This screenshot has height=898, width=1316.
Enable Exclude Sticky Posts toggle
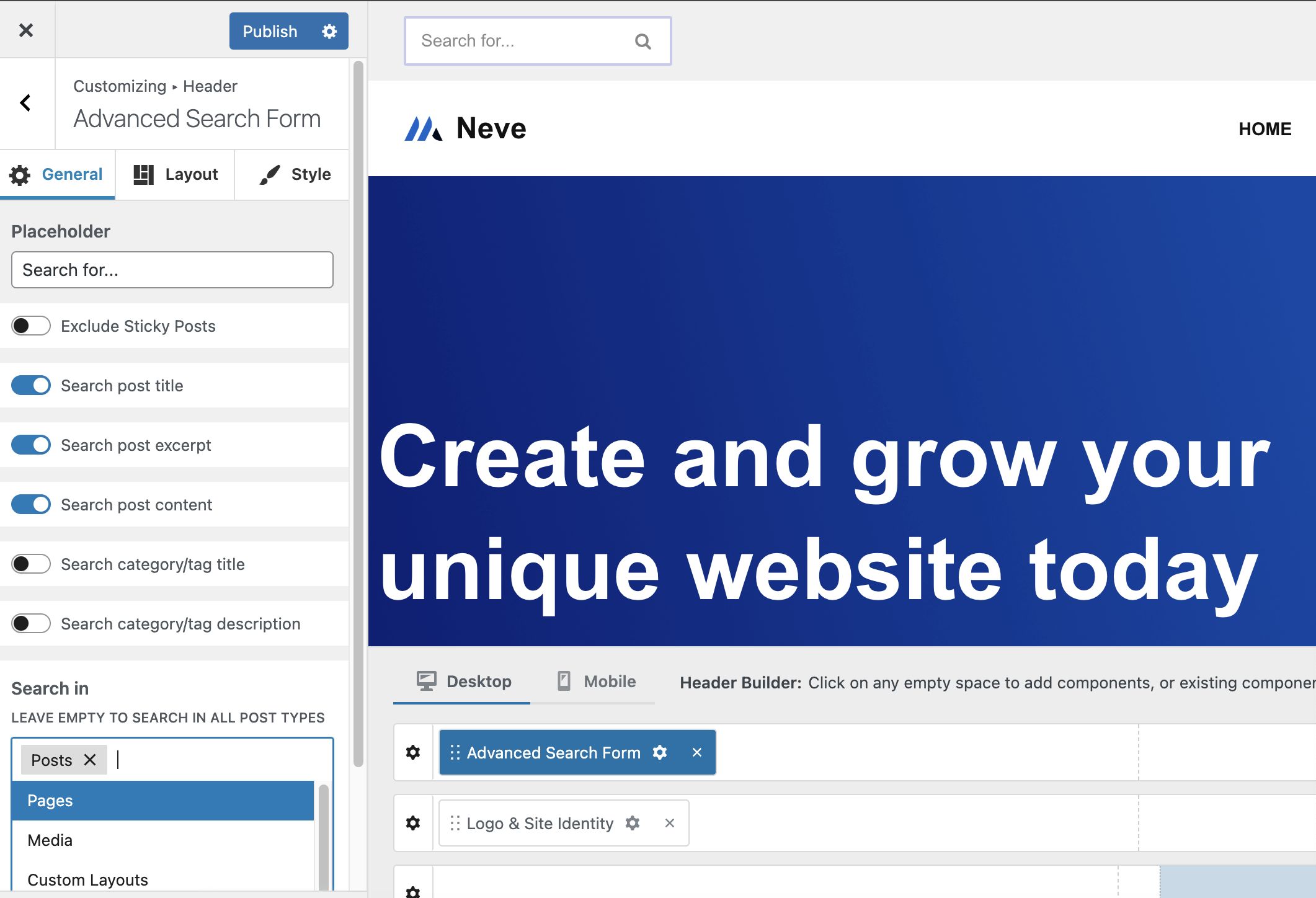point(31,326)
